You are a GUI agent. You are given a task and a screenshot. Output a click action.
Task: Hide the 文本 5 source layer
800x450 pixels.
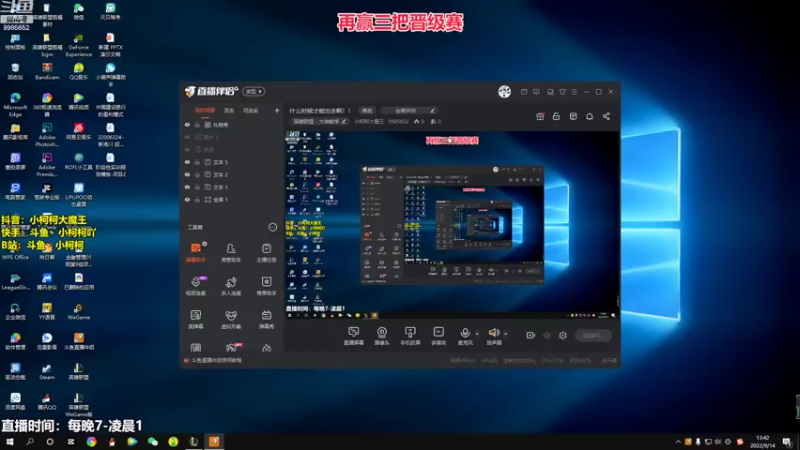pos(187,162)
